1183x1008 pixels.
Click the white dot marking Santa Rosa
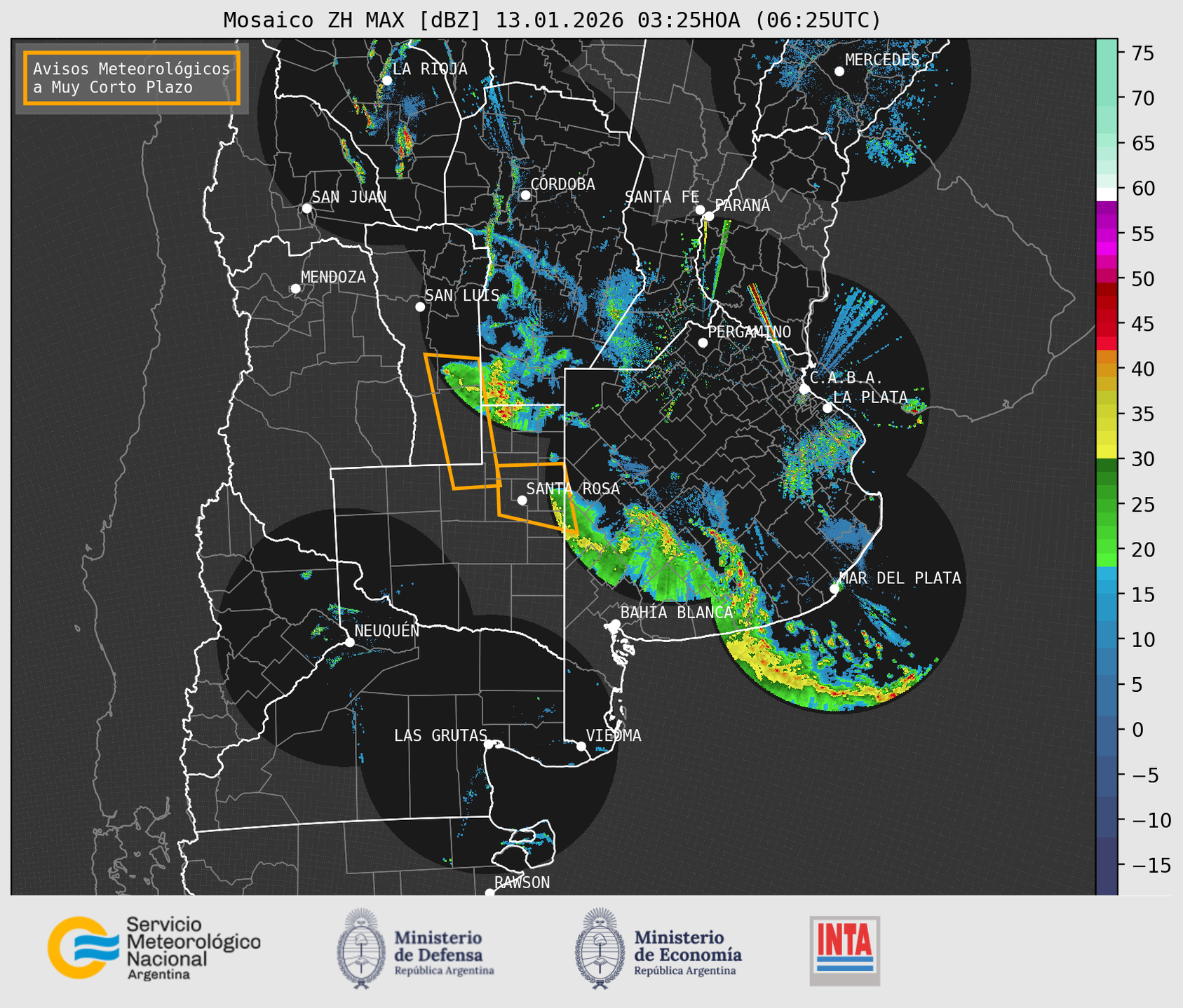(x=522, y=500)
